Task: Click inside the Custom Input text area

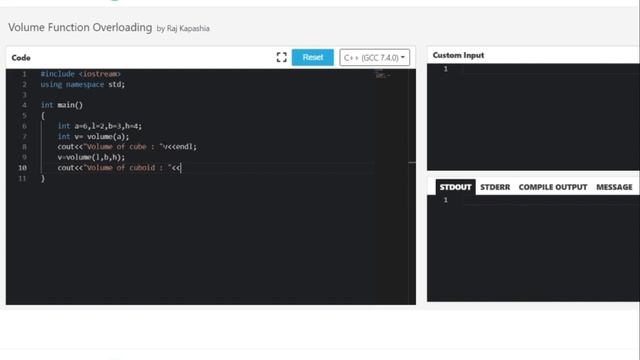Action: pos(533,117)
